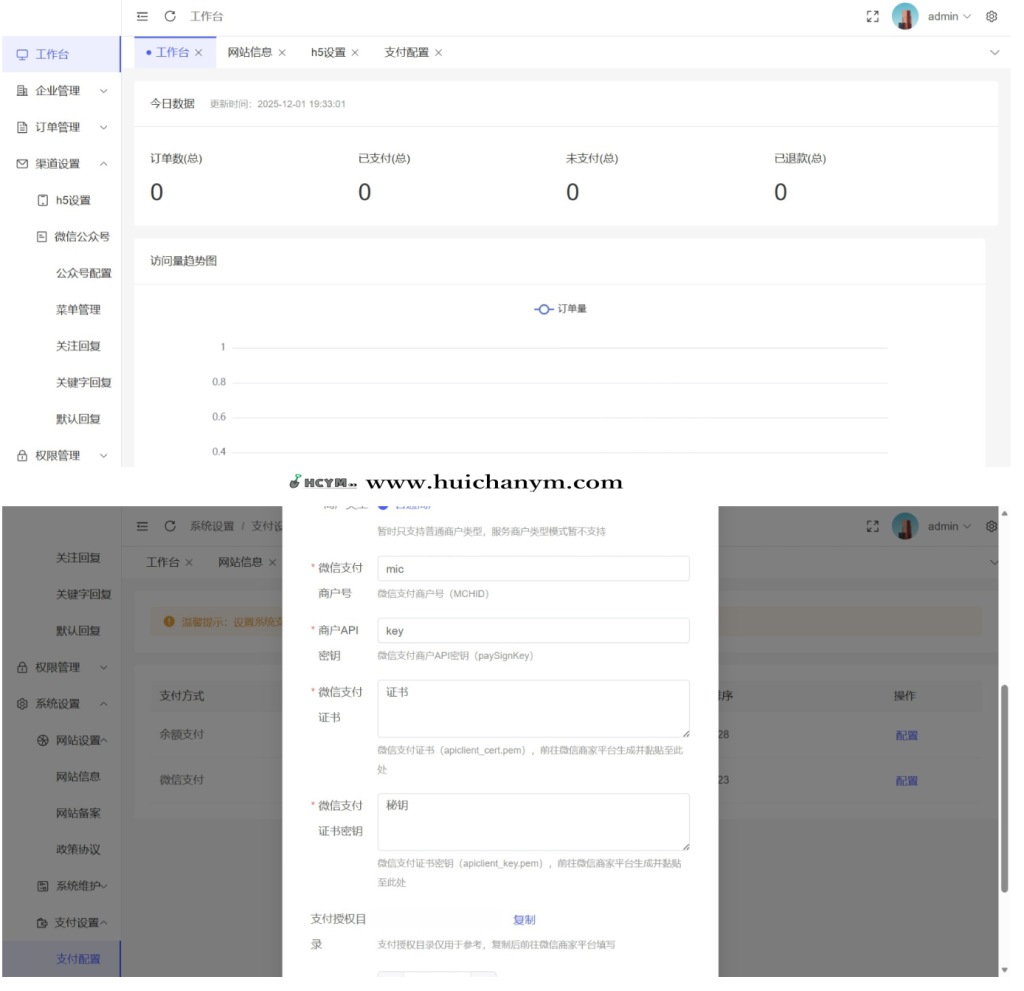Close the h5设置 tab
The height and width of the screenshot is (991, 1024).
coord(355,53)
